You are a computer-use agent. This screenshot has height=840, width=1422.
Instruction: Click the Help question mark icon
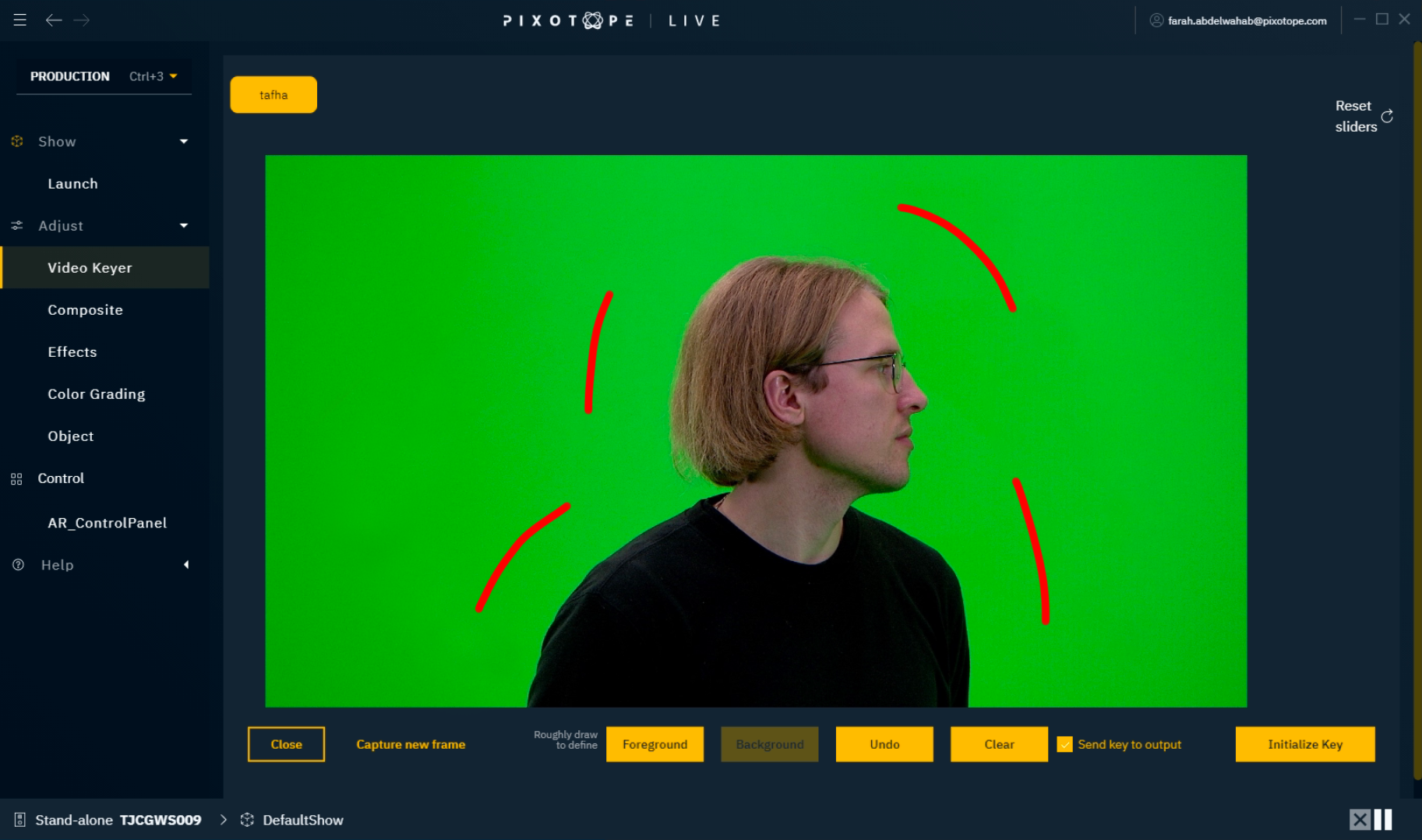pos(18,565)
